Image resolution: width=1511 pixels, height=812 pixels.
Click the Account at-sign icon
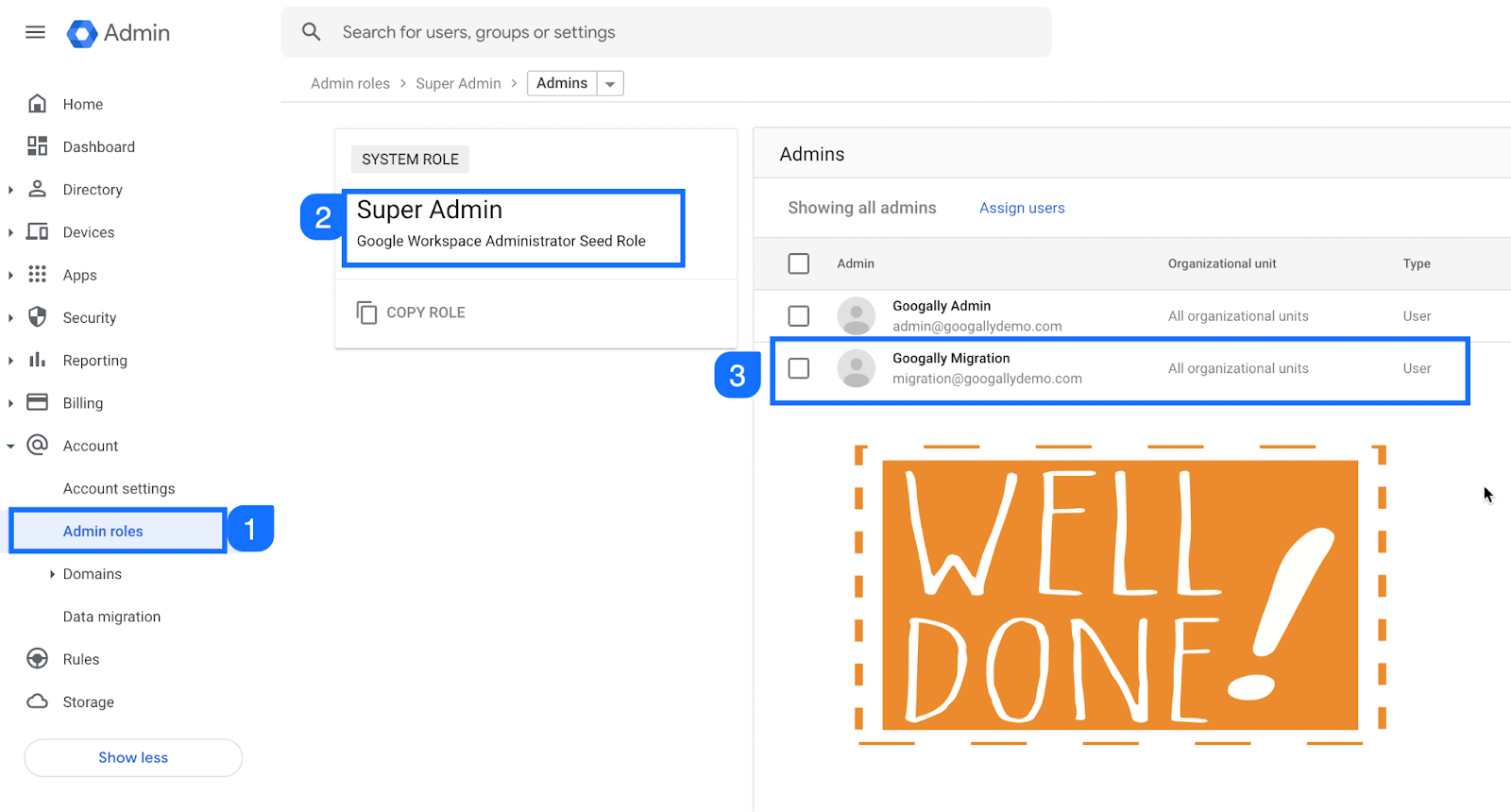[x=37, y=445]
